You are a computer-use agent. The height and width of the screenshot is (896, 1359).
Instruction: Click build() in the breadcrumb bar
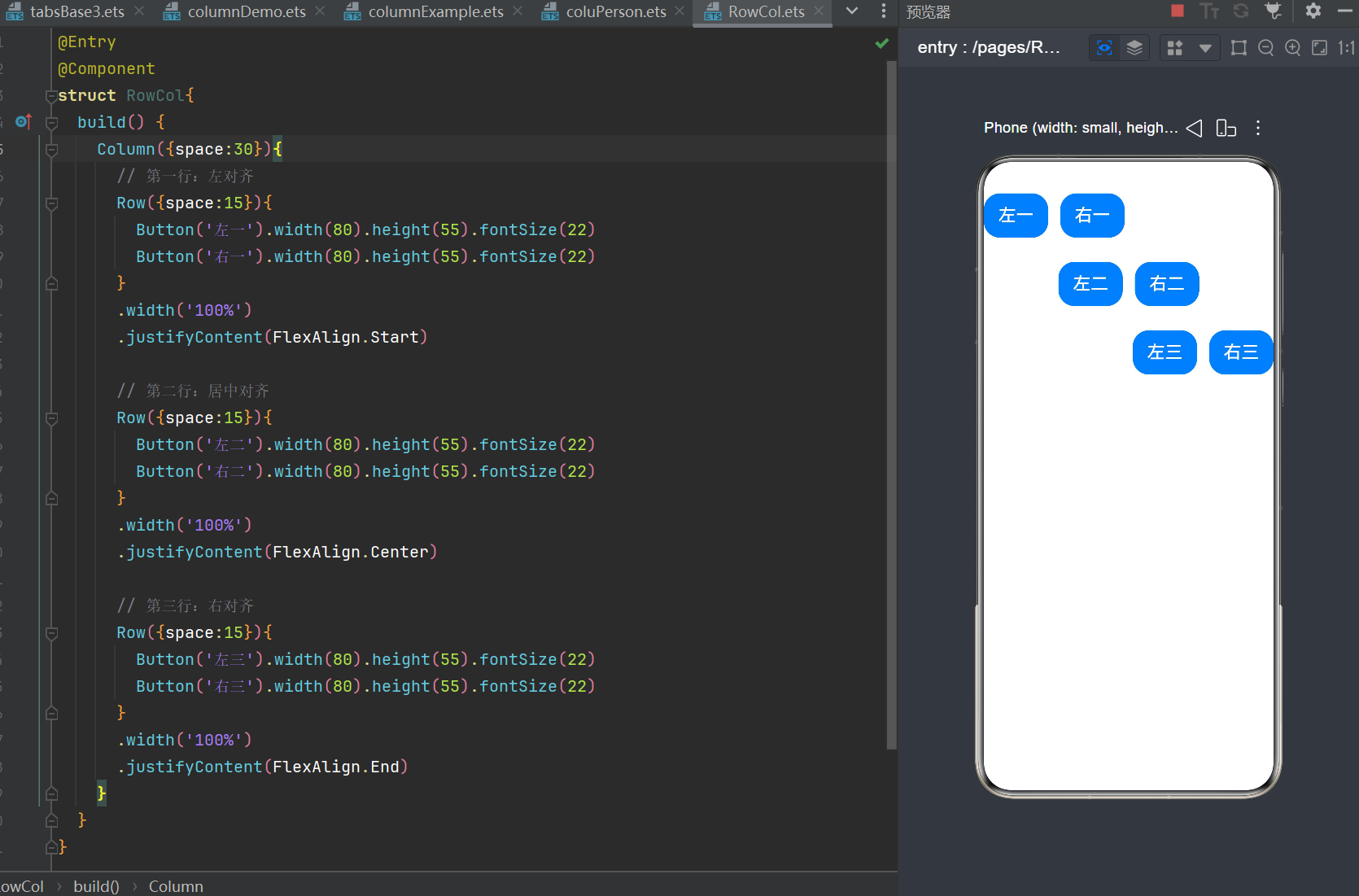[96, 886]
